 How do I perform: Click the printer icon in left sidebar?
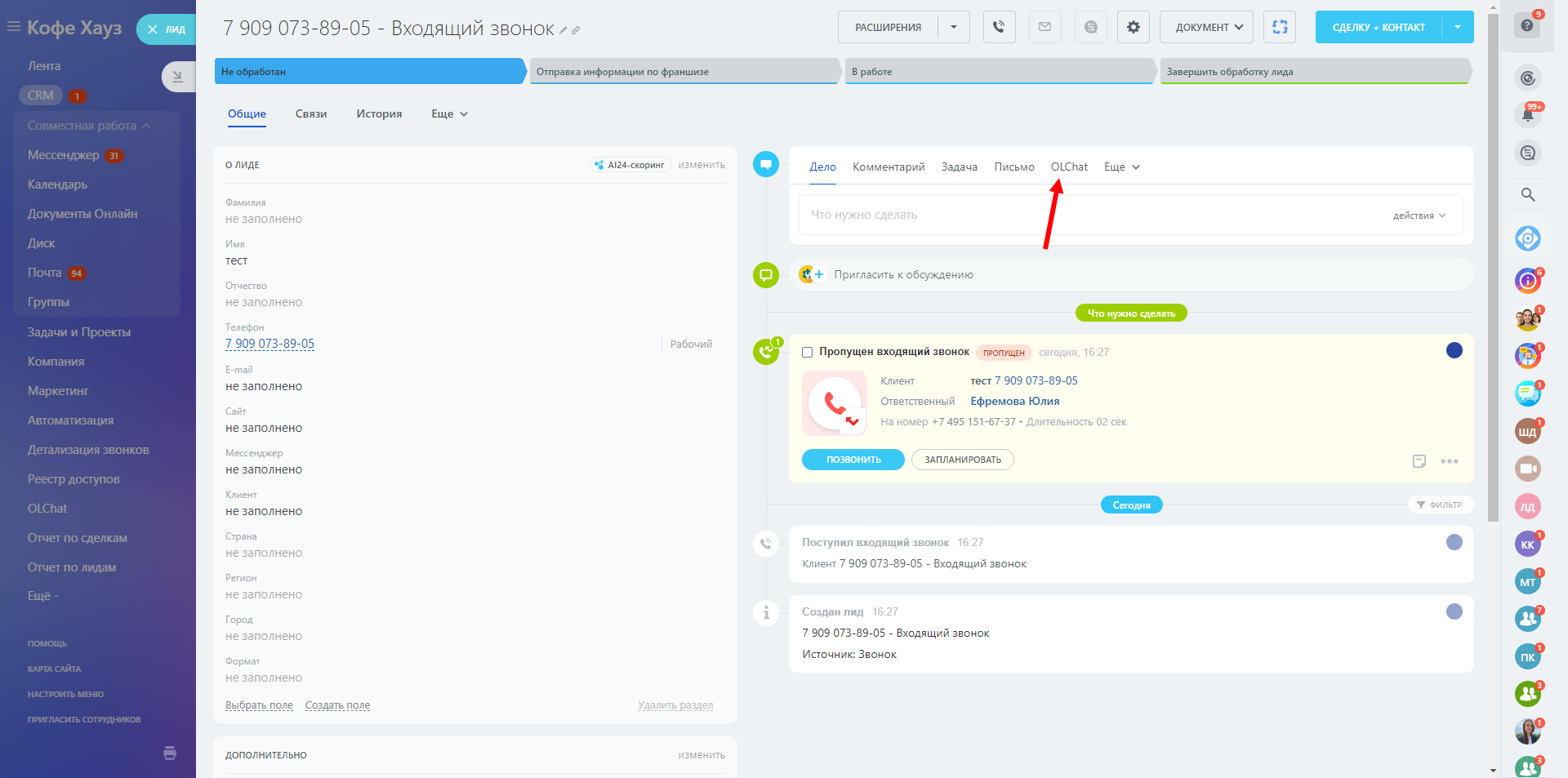point(170,753)
